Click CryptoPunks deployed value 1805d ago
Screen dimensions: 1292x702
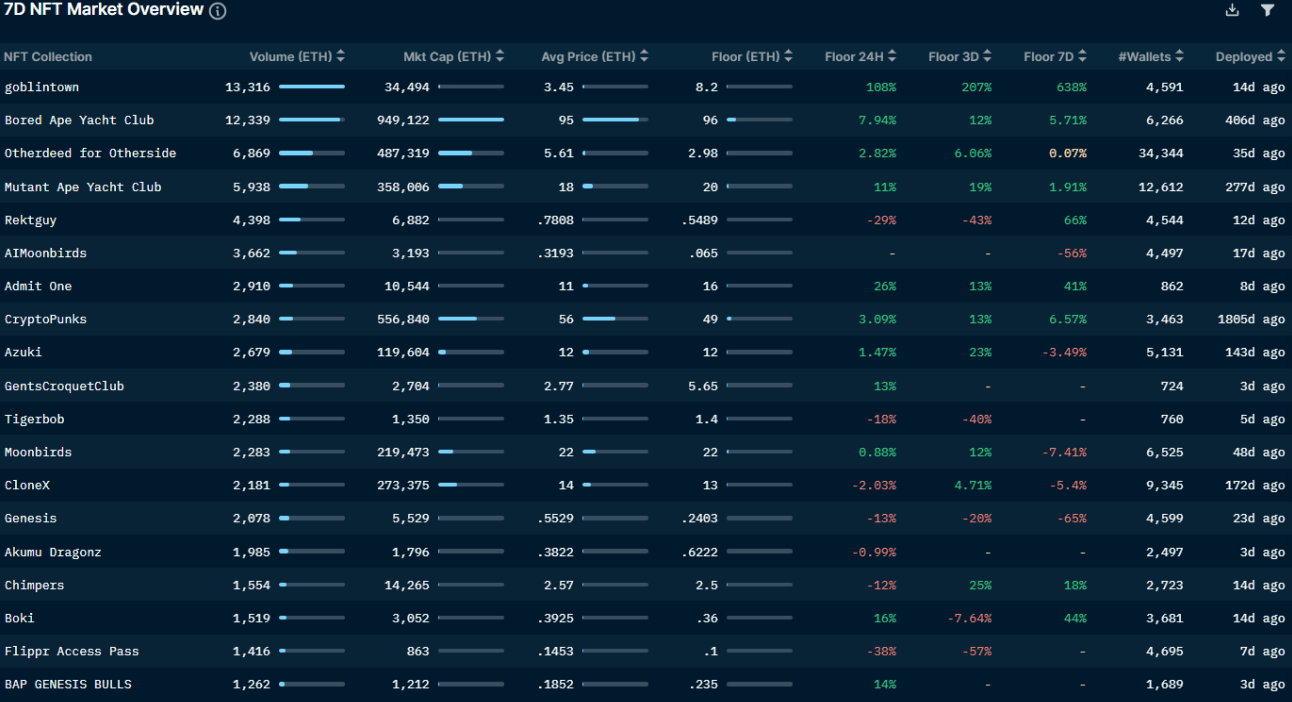[1253, 319]
